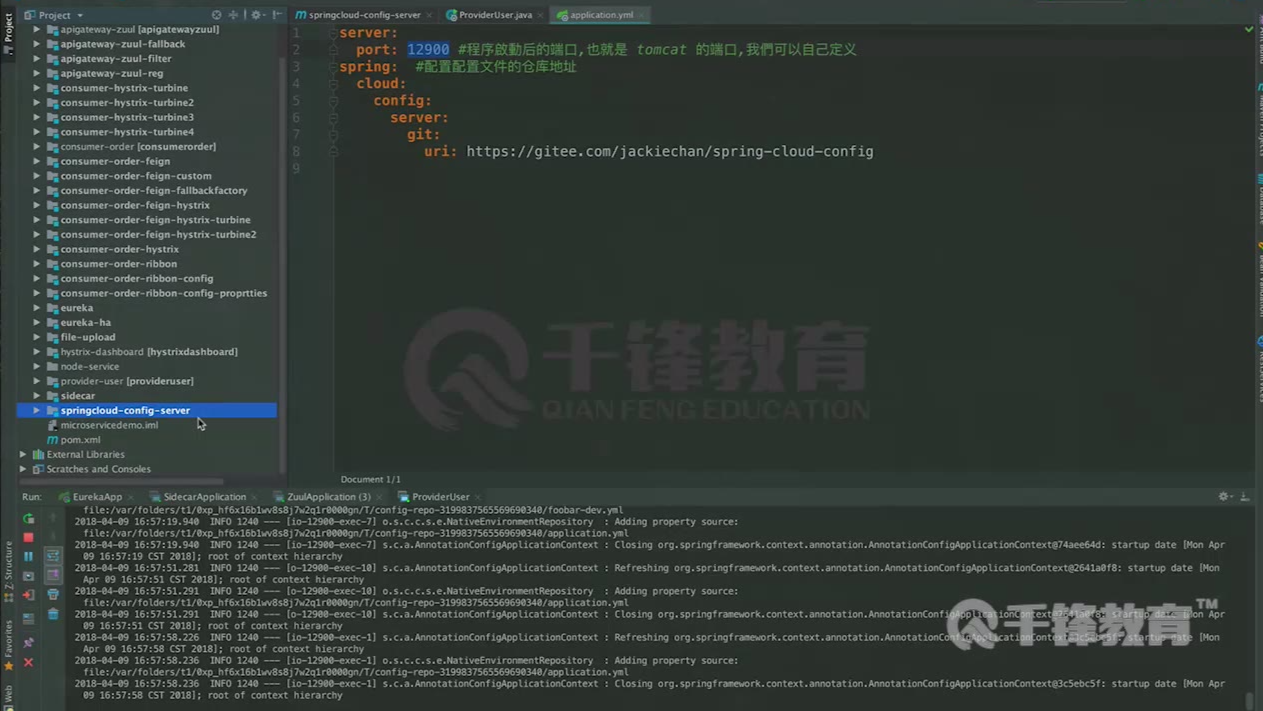Click the red X close icon in Run sidebar
The width and height of the screenshot is (1263, 711).
click(28, 662)
